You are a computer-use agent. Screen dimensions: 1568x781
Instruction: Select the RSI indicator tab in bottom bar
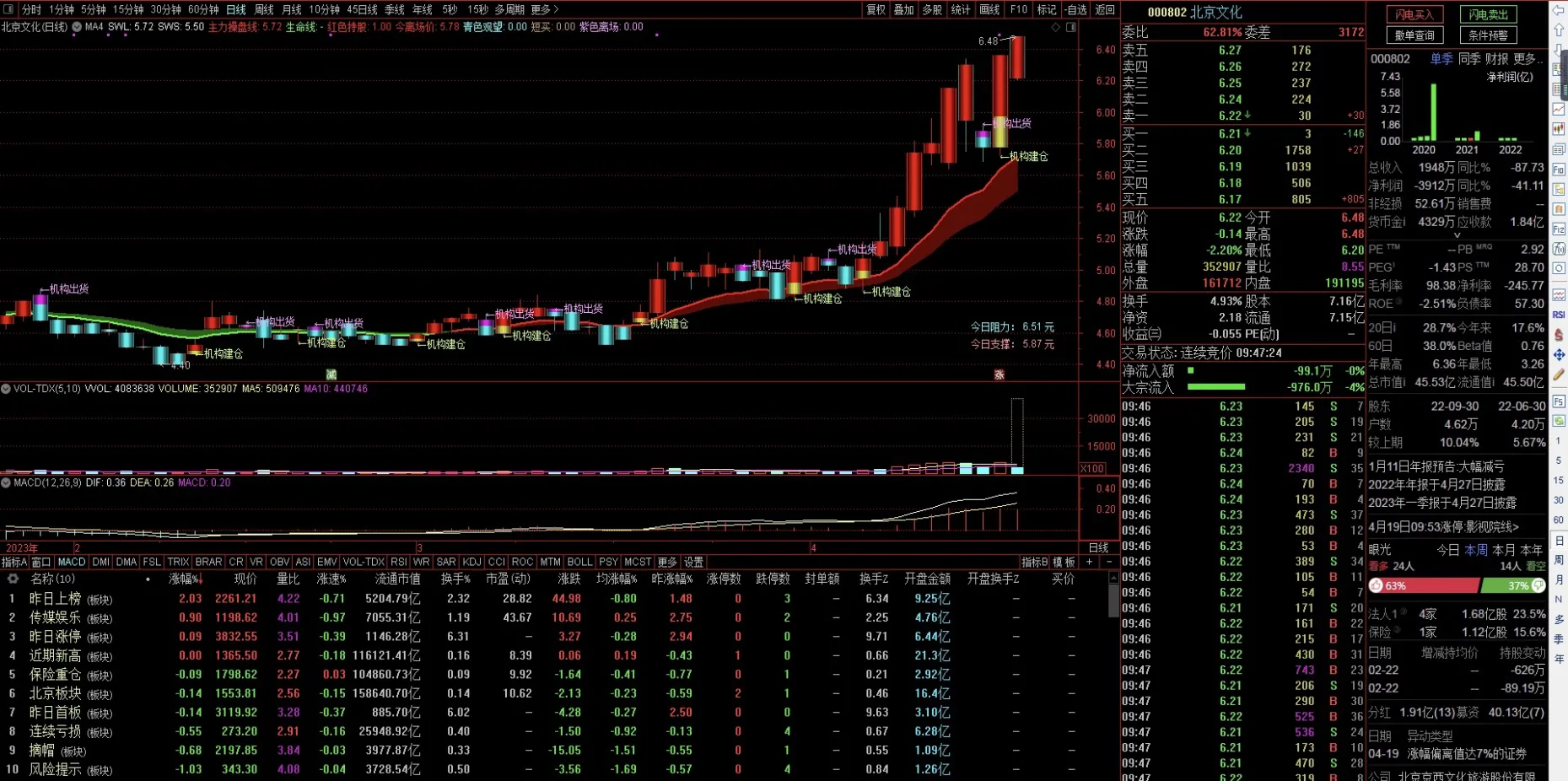coord(398,562)
